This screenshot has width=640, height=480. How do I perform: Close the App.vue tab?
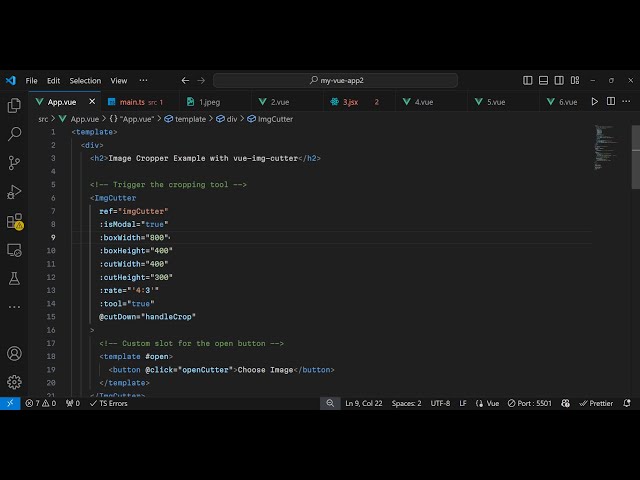click(93, 101)
